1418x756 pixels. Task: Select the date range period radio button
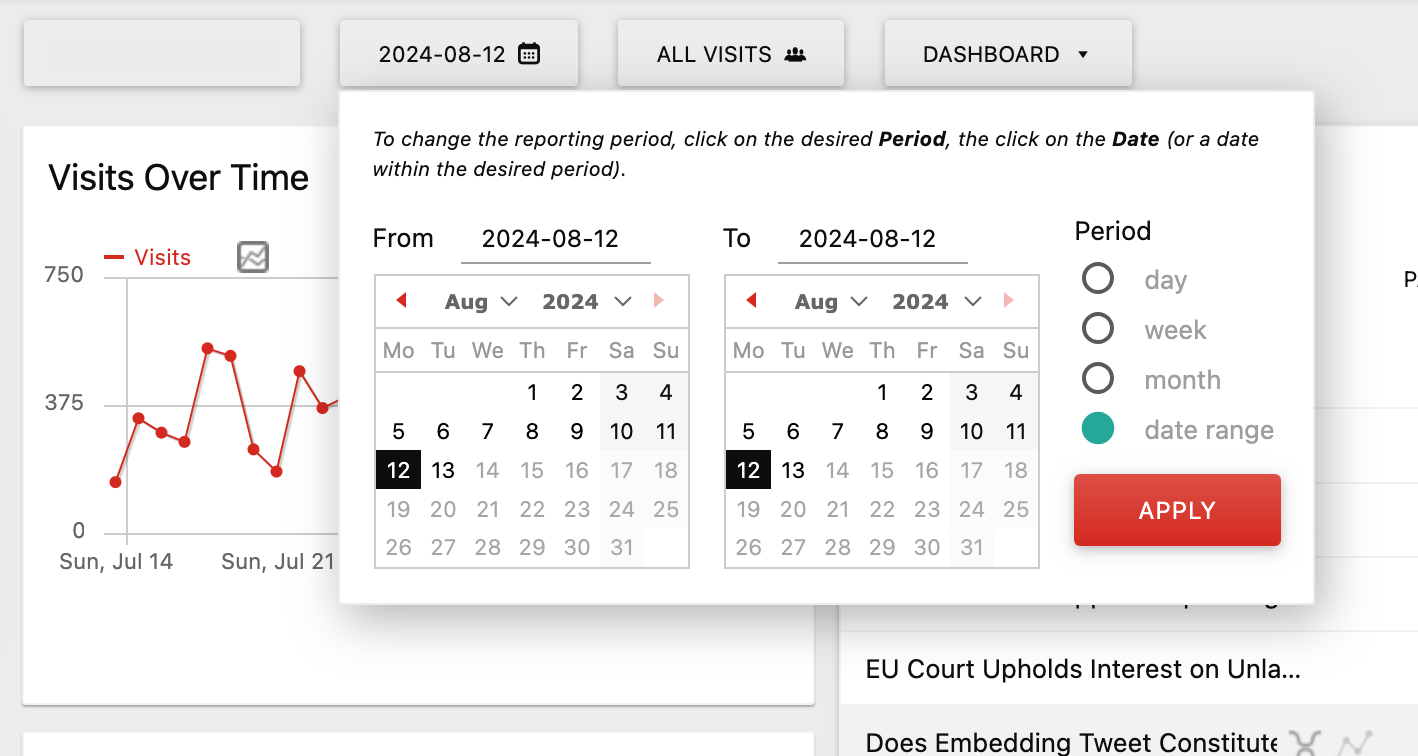tap(1098, 430)
